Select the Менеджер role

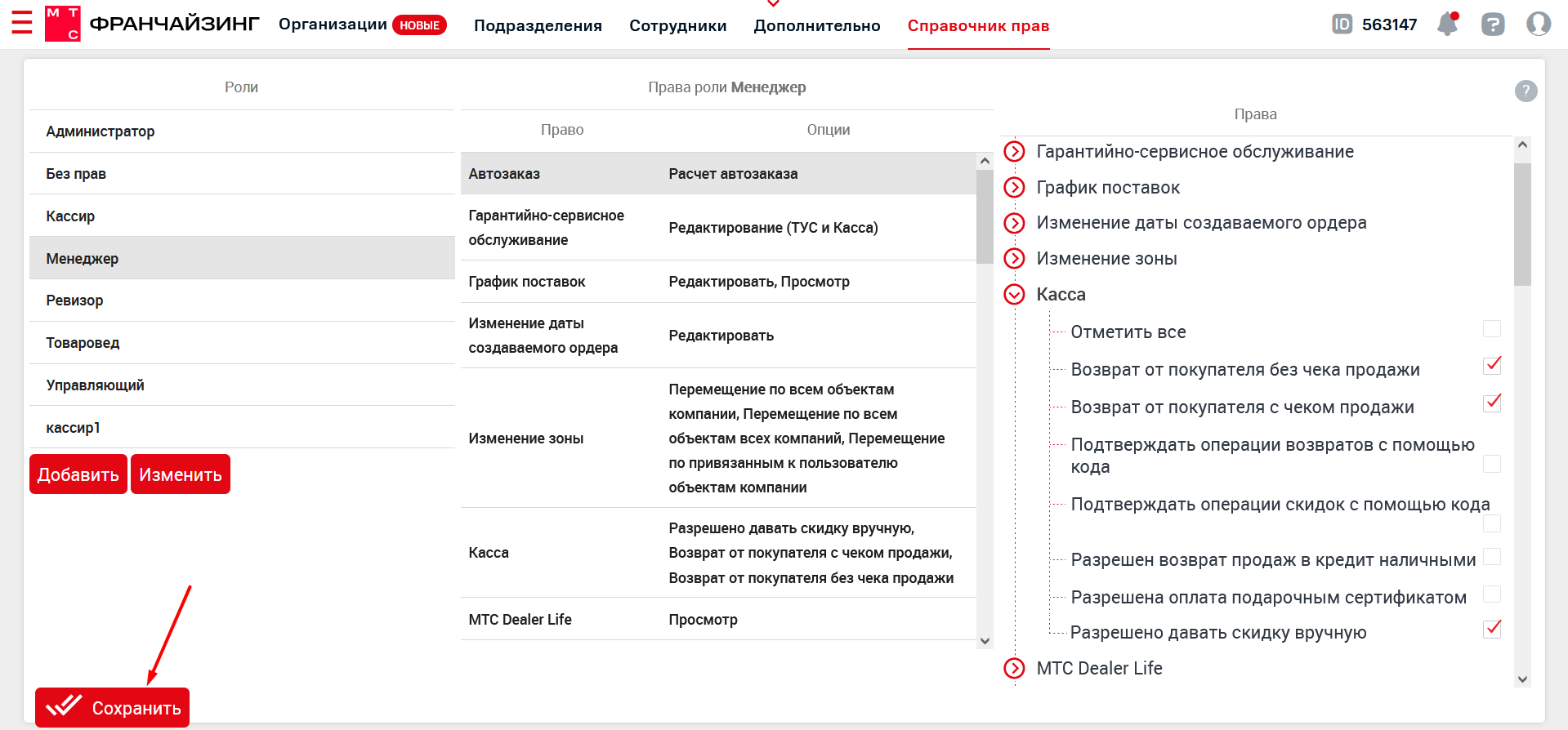(x=242, y=258)
